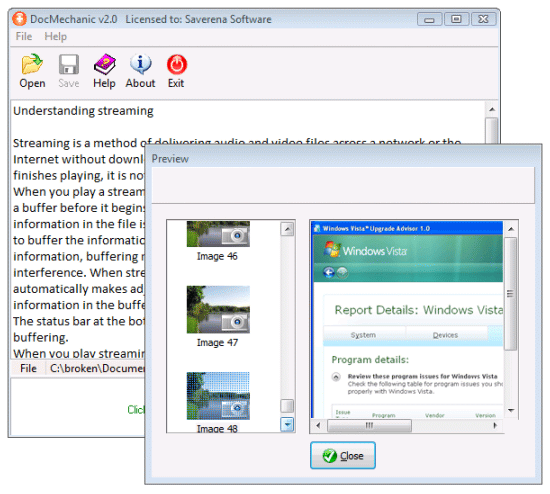The width and height of the screenshot is (550, 494).
Task: Click the "Report Details: Windows Vista" heading
Action: coord(418,310)
